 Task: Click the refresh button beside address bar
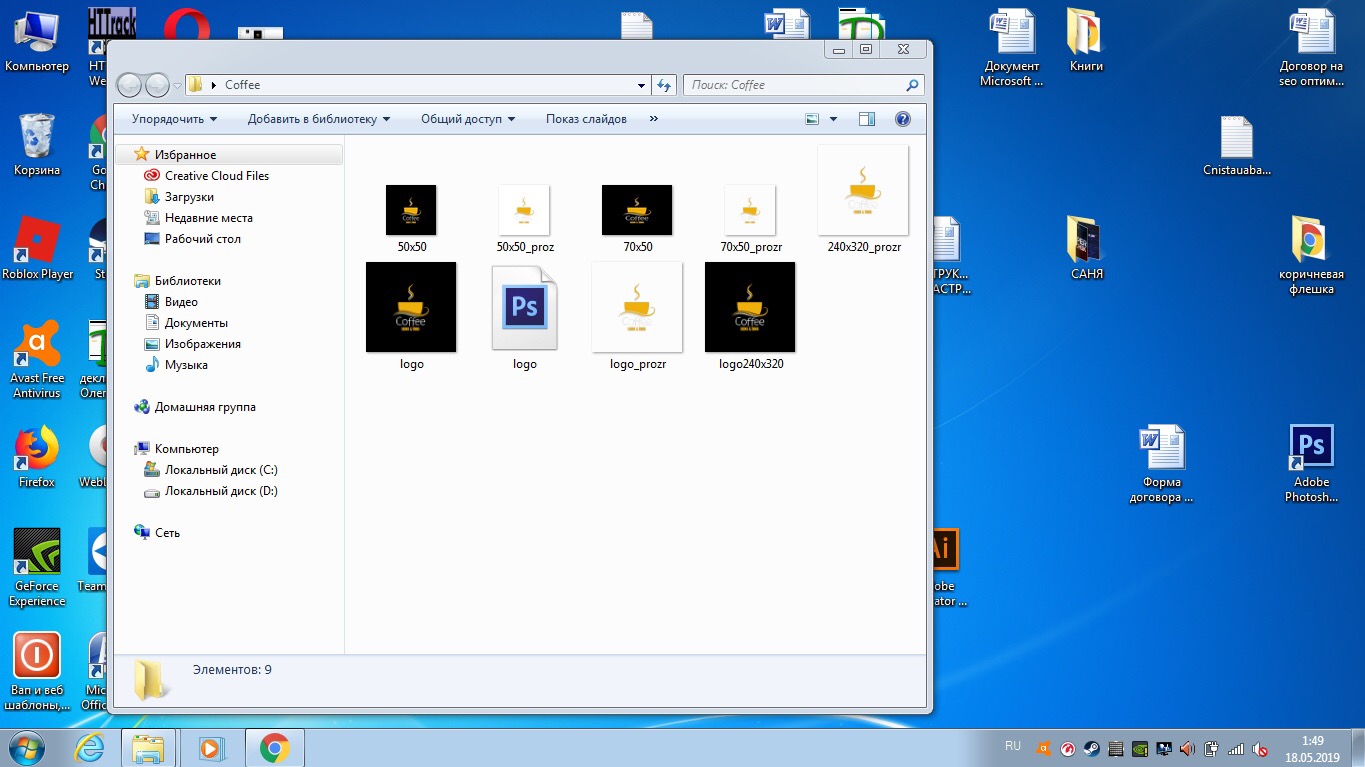click(x=664, y=86)
